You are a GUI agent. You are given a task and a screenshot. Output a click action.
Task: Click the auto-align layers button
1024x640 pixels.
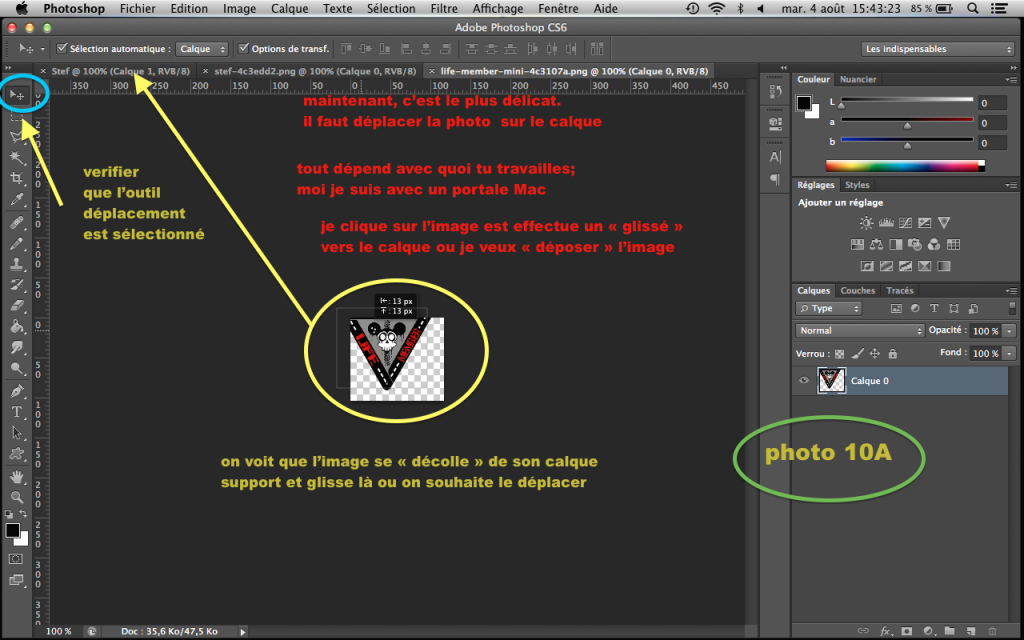[x=597, y=49]
